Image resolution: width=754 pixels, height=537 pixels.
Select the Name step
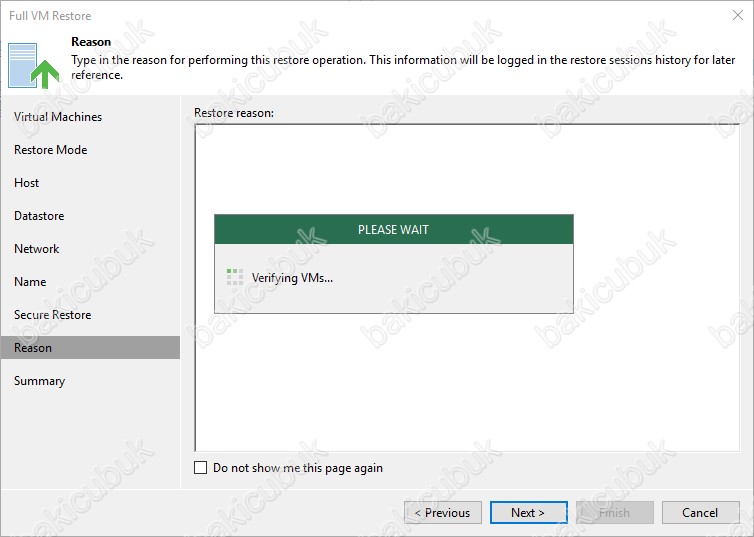30,282
